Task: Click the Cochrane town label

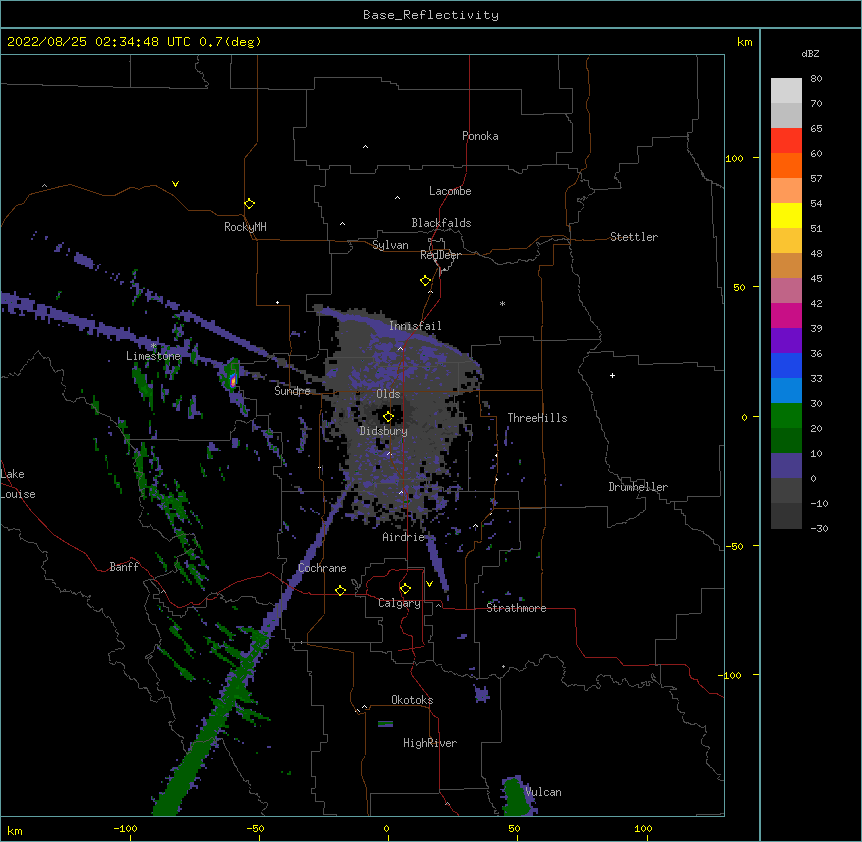Action: pos(322,568)
